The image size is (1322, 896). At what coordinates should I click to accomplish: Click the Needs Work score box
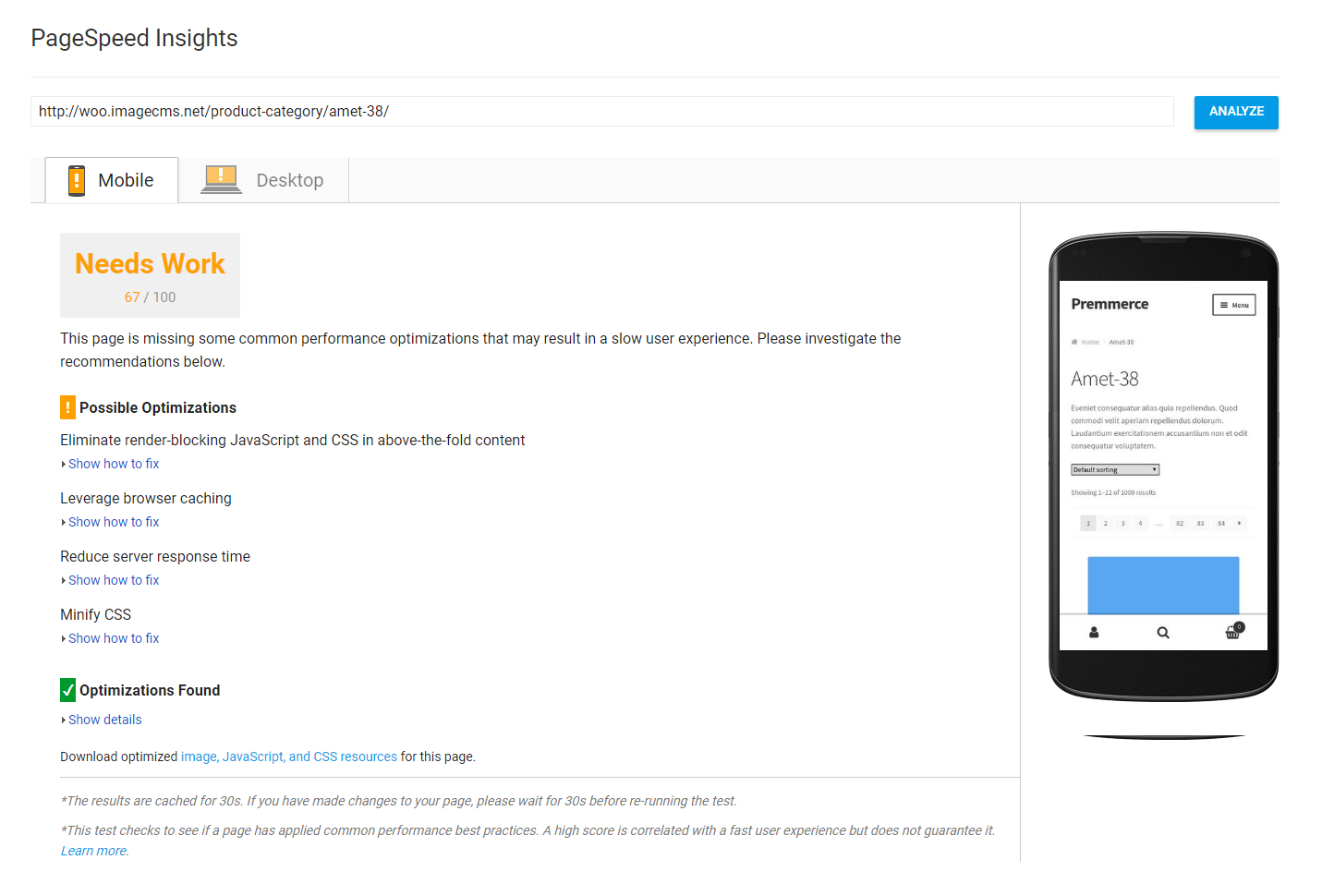(150, 275)
